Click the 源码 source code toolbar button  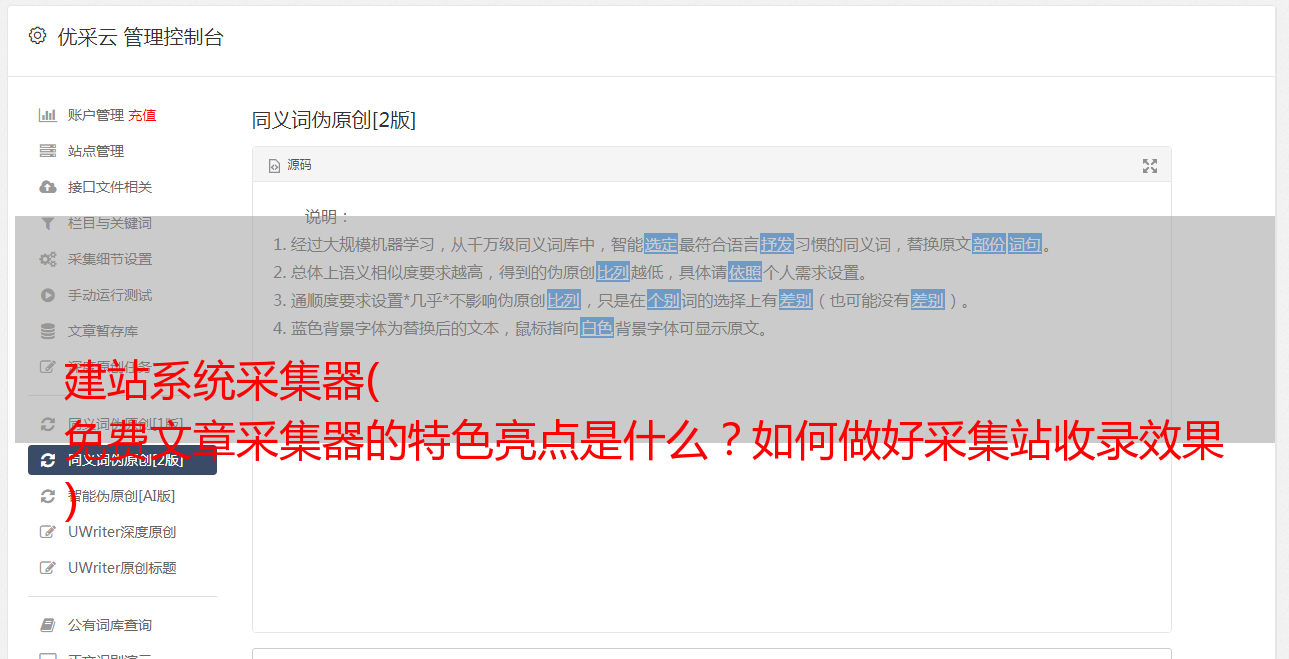[x=290, y=165]
